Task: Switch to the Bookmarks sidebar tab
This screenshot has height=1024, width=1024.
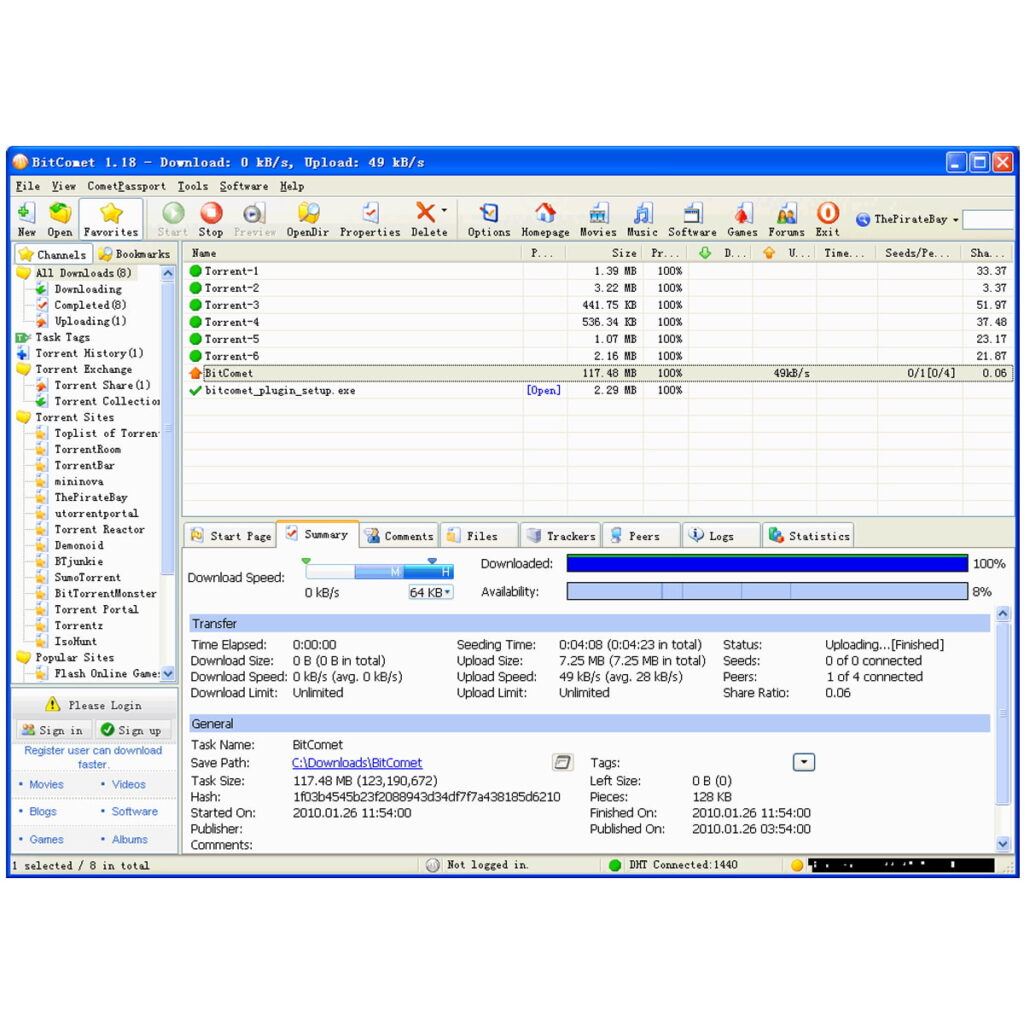Action: pyautogui.click(x=135, y=254)
